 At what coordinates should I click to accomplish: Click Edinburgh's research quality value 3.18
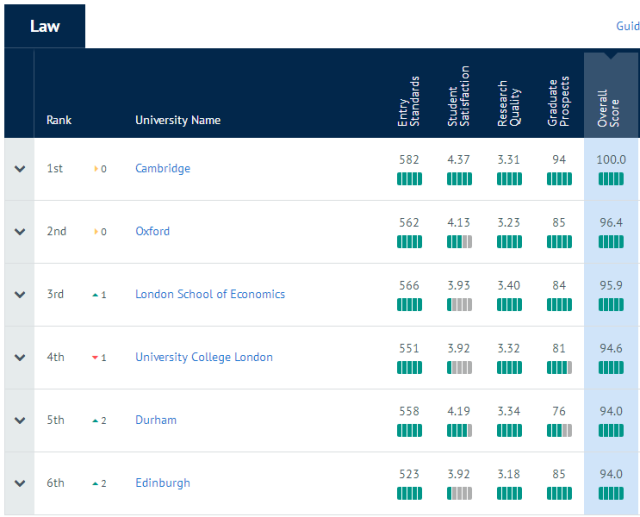pos(509,474)
